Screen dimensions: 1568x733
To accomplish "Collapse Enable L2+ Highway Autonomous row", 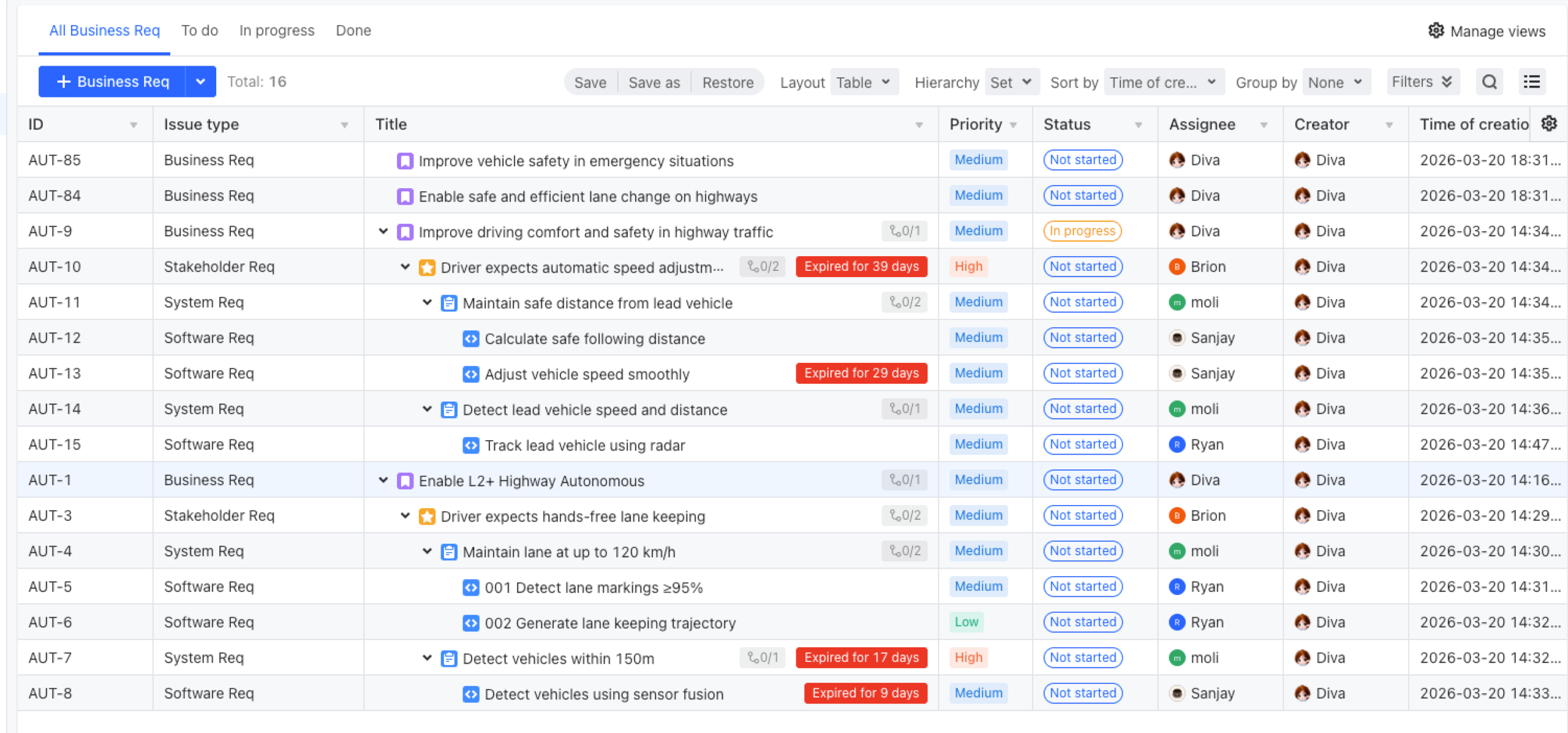I will 383,480.
